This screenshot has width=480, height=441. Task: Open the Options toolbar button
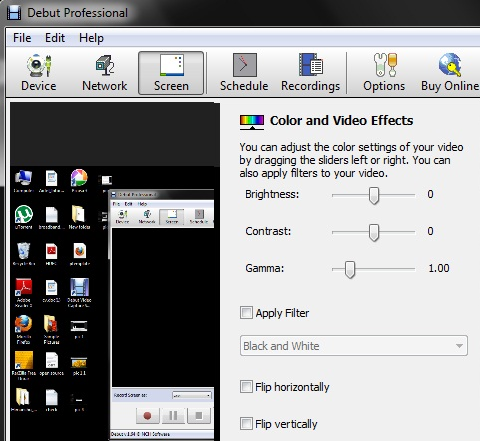tap(384, 73)
